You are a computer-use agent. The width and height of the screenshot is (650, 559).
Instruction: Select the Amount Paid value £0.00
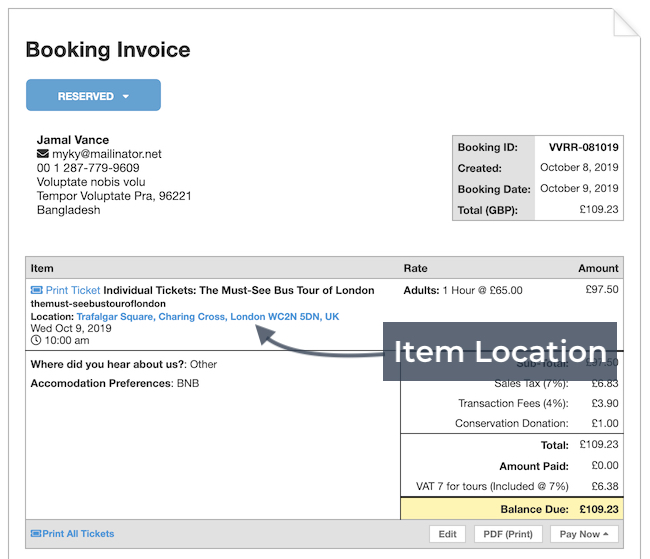(605, 466)
